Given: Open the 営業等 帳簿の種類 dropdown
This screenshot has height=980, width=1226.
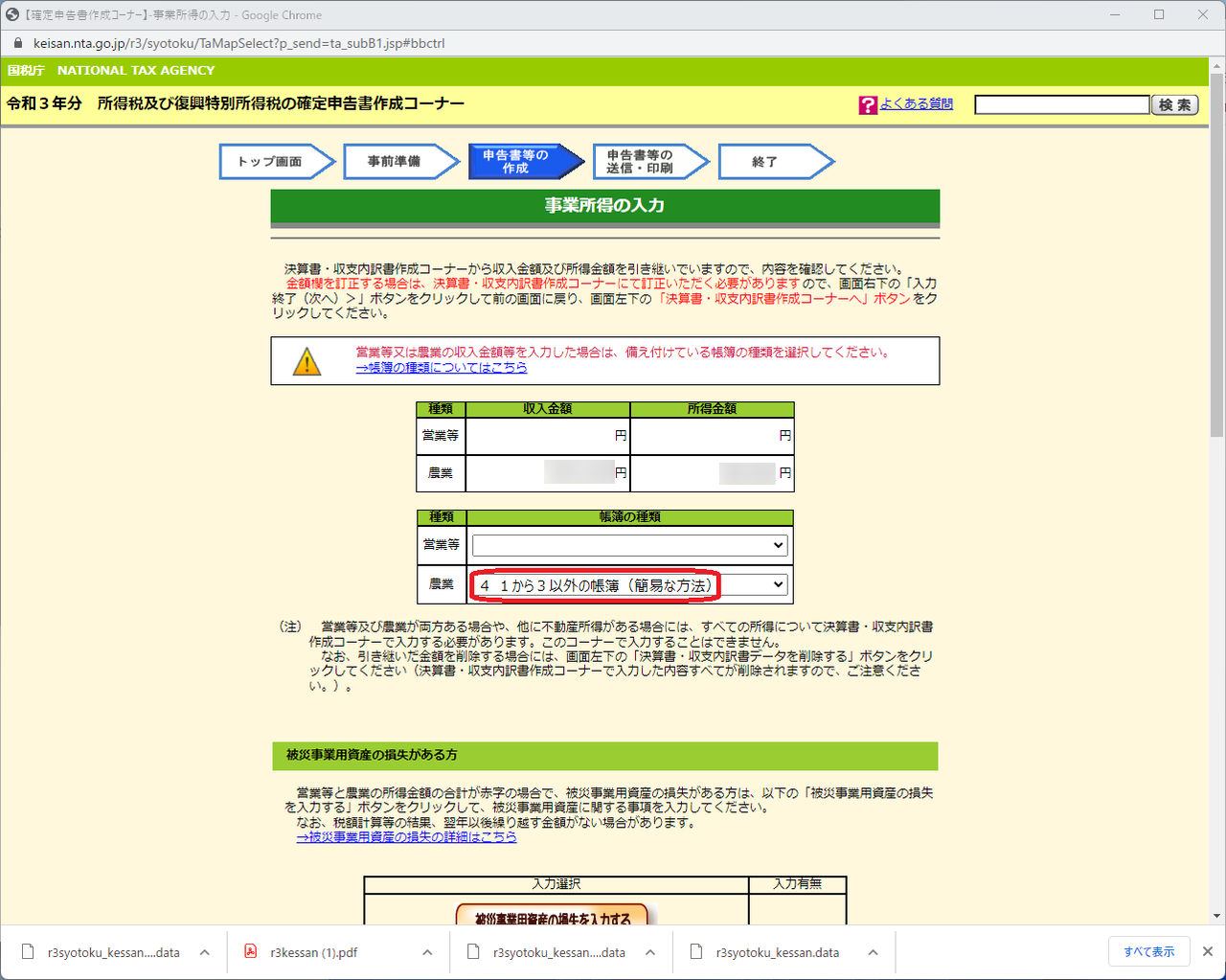Looking at the screenshot, I should tap(629, 545).
